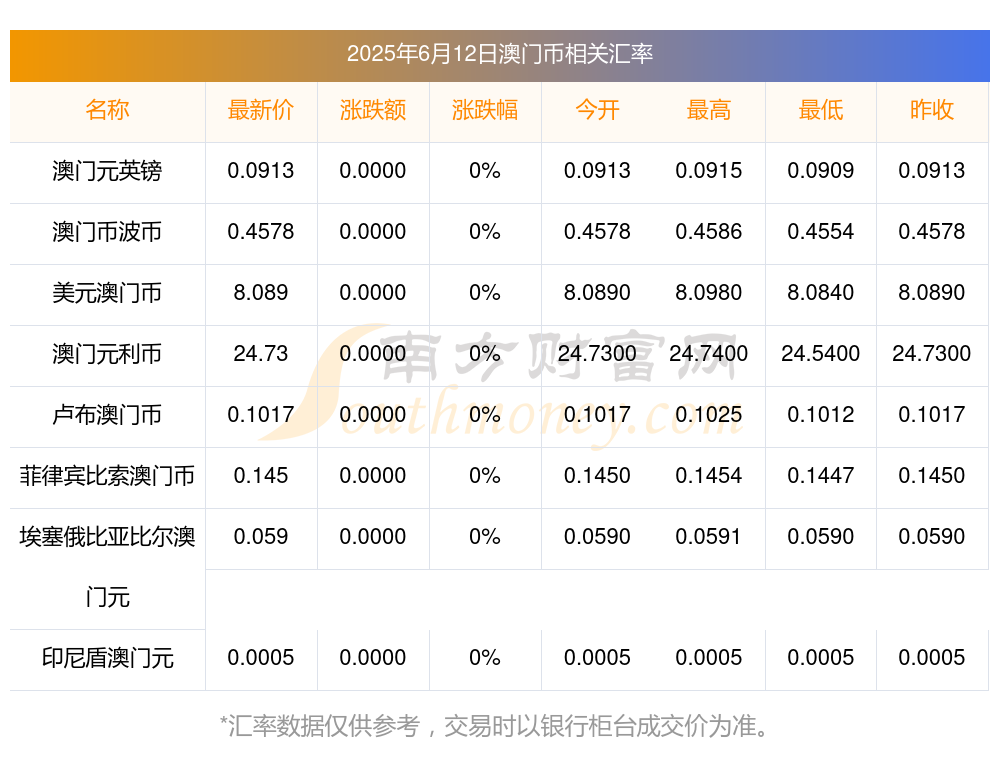Select the 最新价 column header
The image size is (1000, 757).
click(x=261, y=110)
